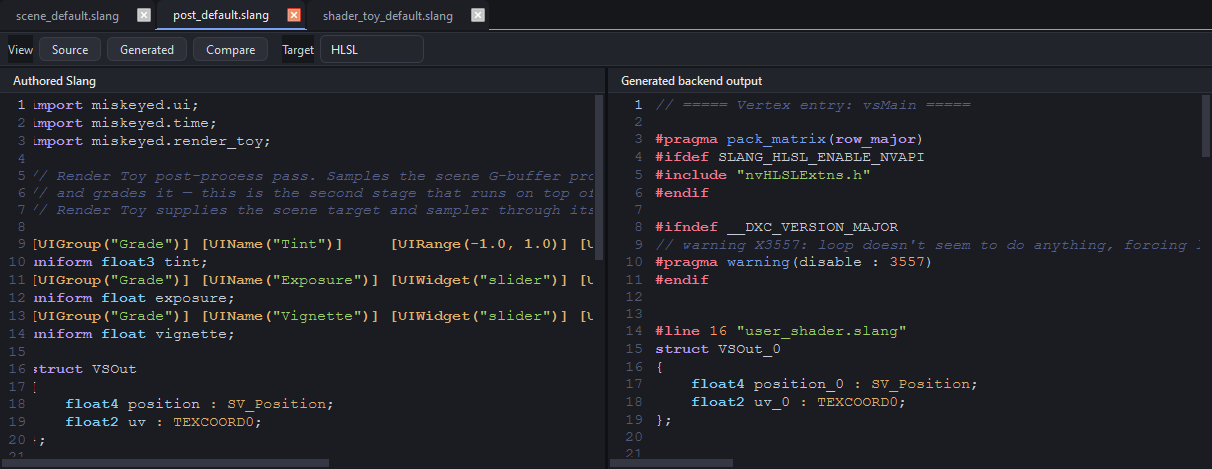Click the '#line 16 "user_shader.slang"' line
This screenshot has height=469, width=1212.
point(780,330)
